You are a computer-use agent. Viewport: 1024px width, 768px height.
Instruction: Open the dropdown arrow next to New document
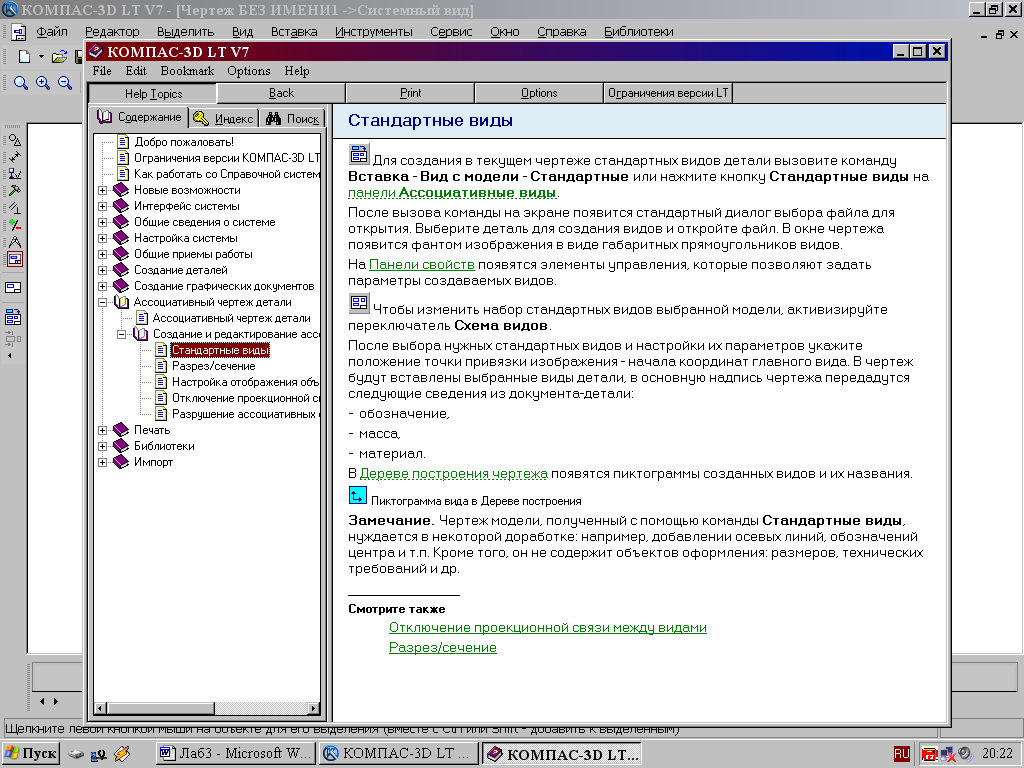click(x=41, y=57)
